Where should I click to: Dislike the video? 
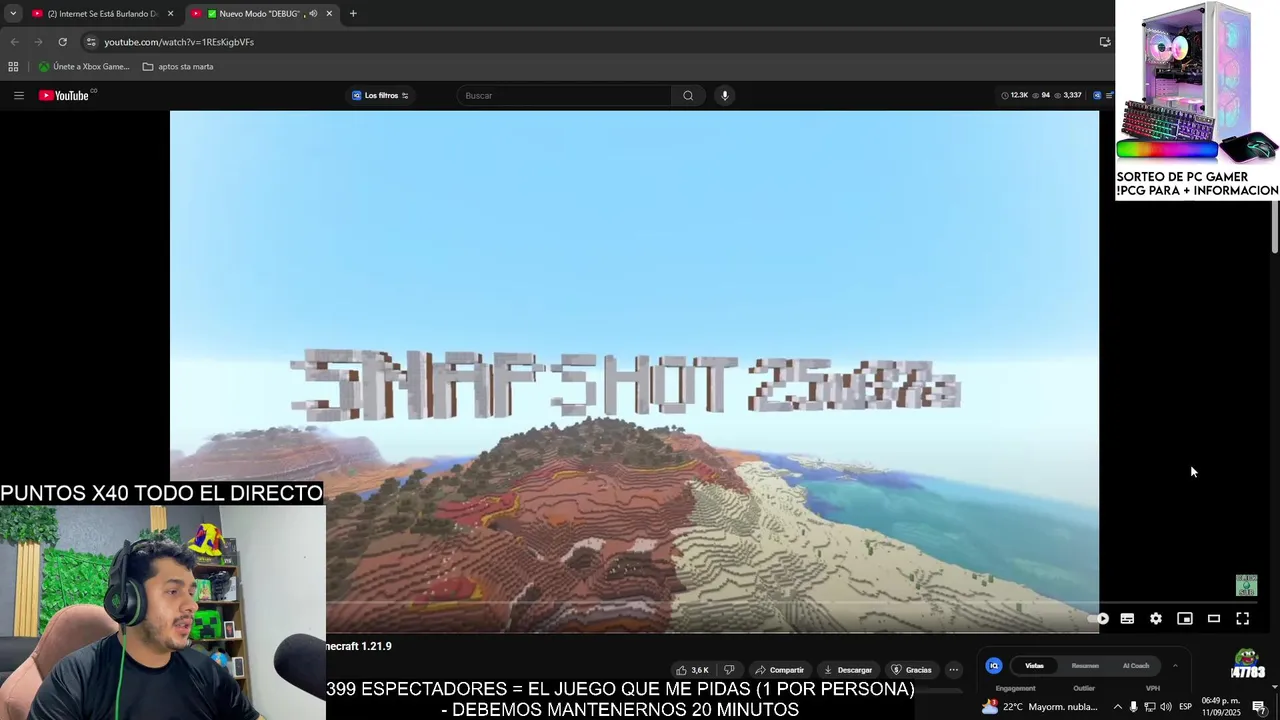729,670
